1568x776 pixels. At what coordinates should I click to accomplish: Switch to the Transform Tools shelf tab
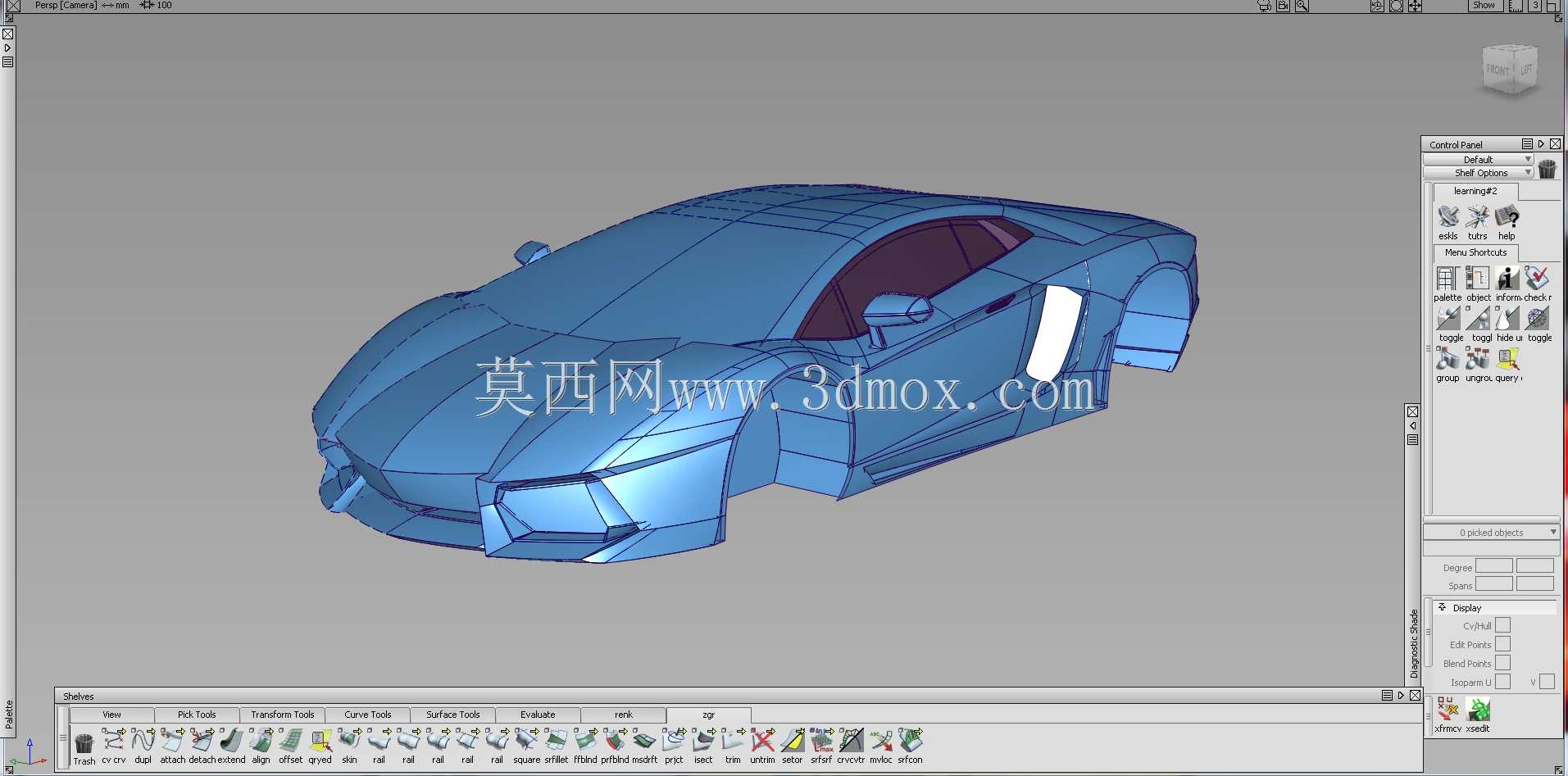tap(283, 715)
